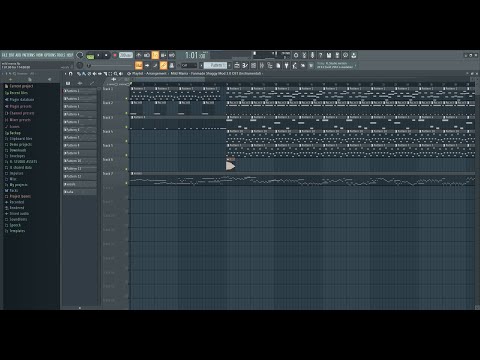Toggle the 3-2-1 countdown before recording icon
Screen dimensions: 480x360
155,55
